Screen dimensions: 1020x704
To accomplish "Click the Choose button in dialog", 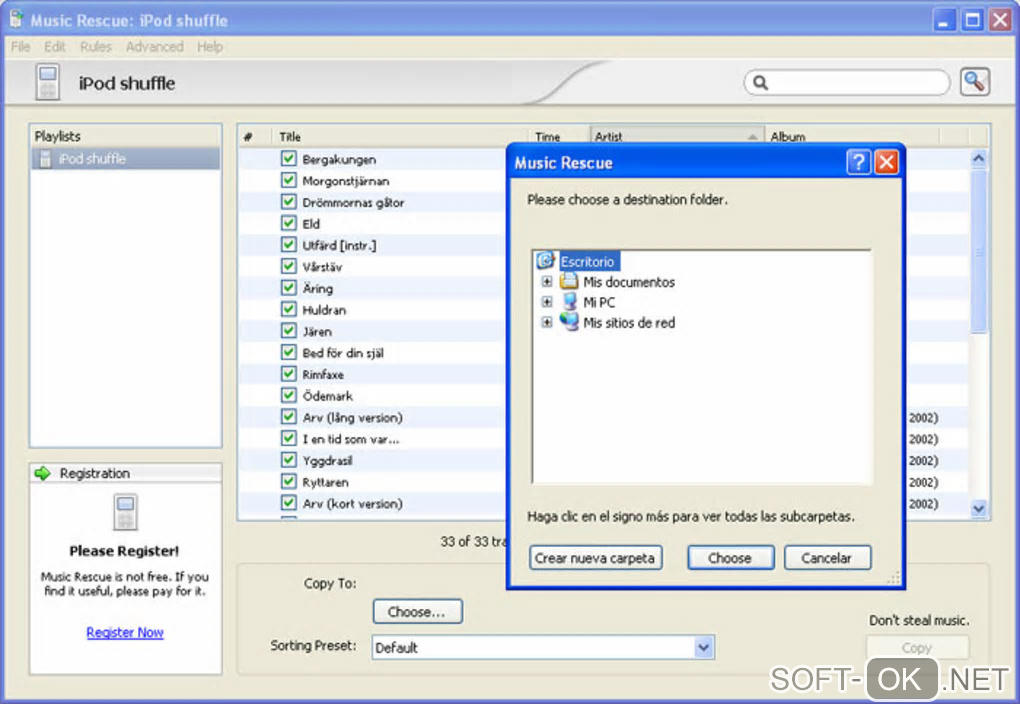I will (x=731, y=558).
